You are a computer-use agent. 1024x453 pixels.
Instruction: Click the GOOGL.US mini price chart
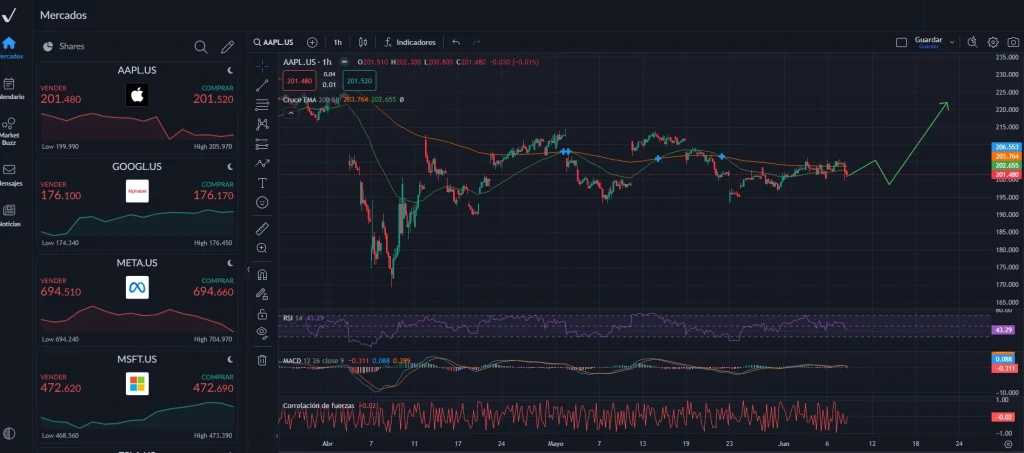[137, 222]
